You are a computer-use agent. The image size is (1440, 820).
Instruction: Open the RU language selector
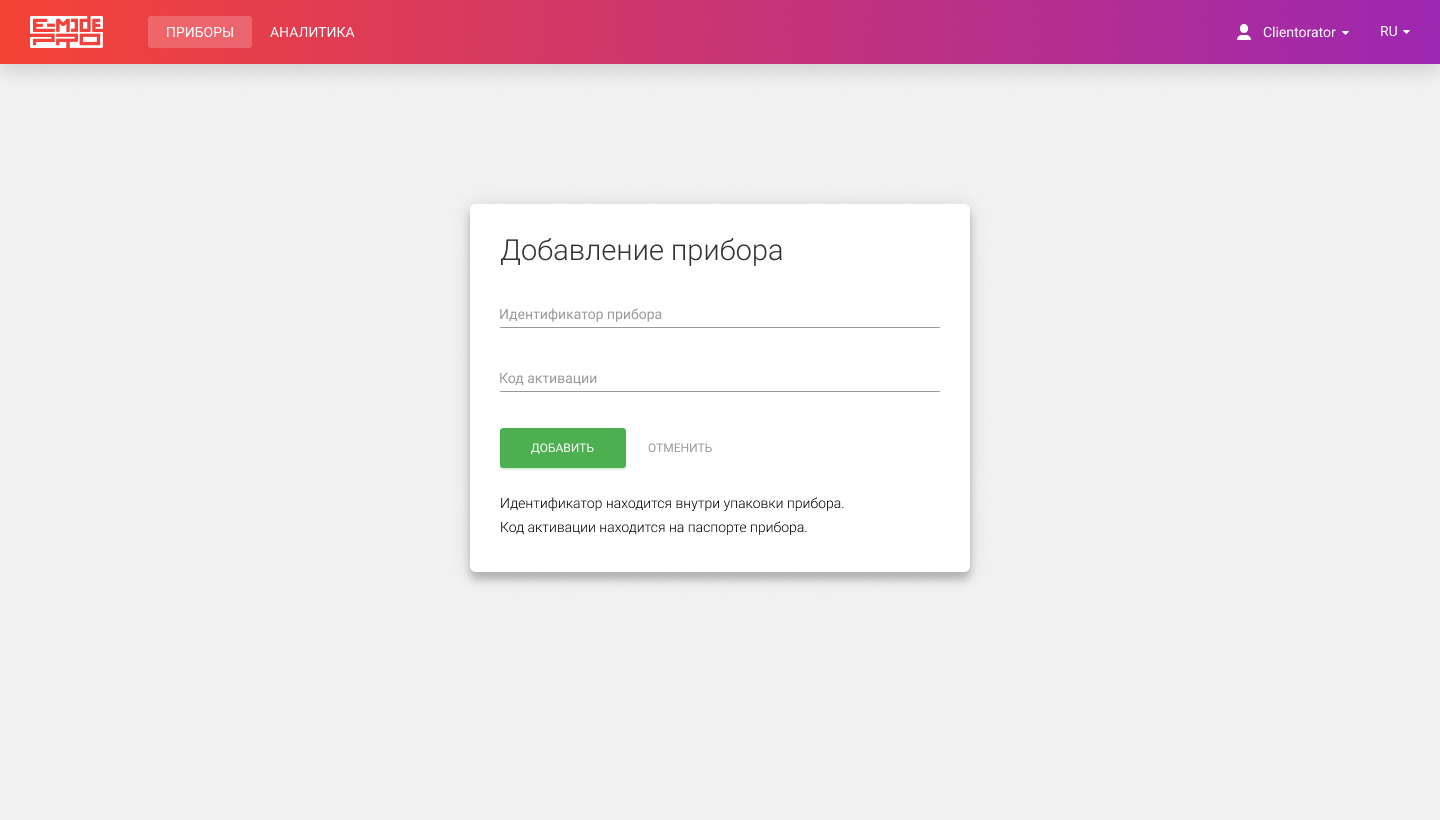click(x=1393, y=31)
